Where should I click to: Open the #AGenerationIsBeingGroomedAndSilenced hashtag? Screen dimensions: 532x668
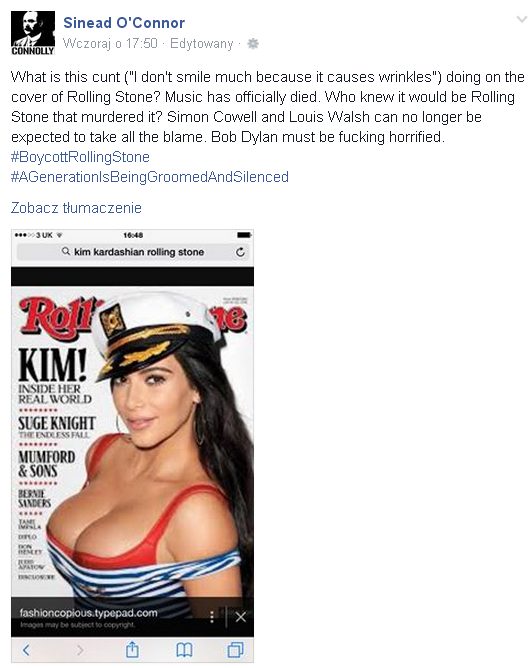150,177
